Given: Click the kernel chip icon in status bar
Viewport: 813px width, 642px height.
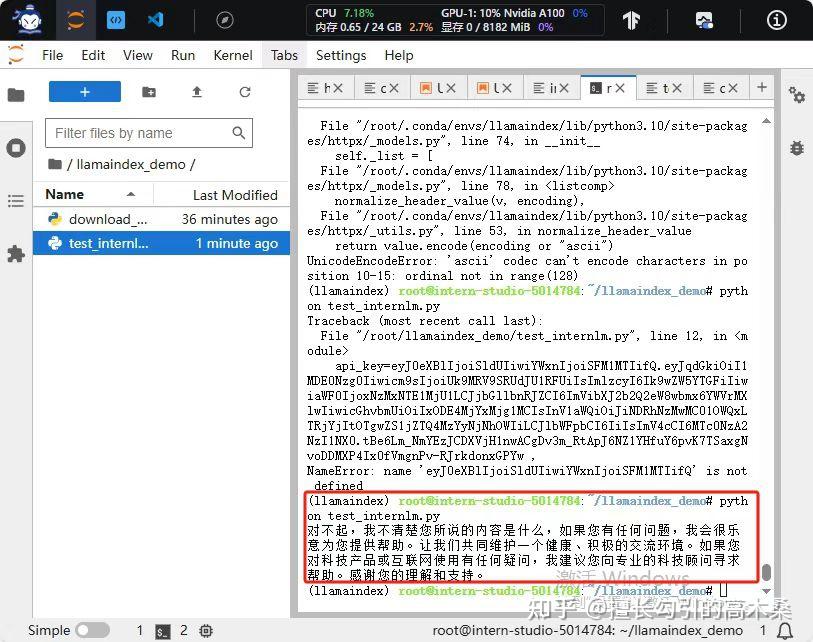Looking at the screenshot, I should (x=206, y=631).
